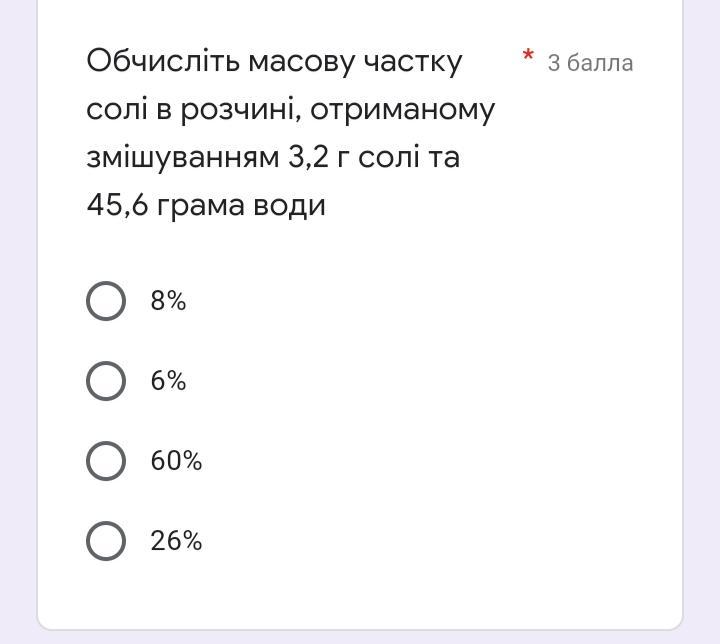Click the word 'Обчисліть' in the question
Image resolution: width=720 pixels, height=644 pixels.
tap(163, 61)
